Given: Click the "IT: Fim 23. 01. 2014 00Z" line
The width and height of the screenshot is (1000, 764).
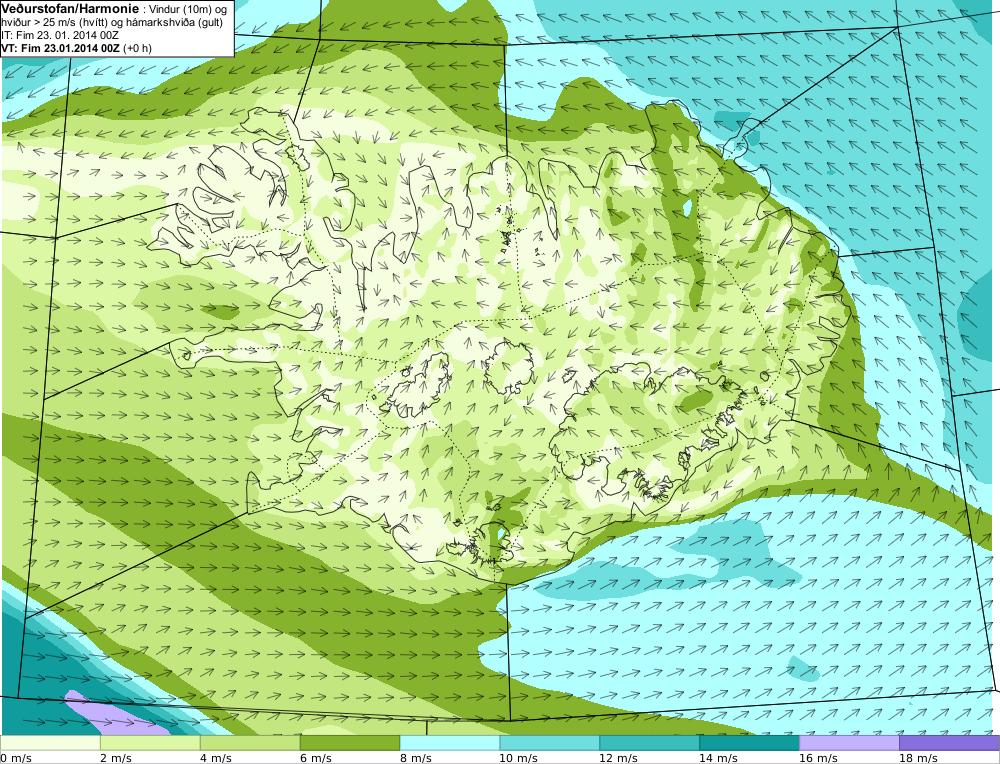Looking at the screenshot, I should coord(60,35).
